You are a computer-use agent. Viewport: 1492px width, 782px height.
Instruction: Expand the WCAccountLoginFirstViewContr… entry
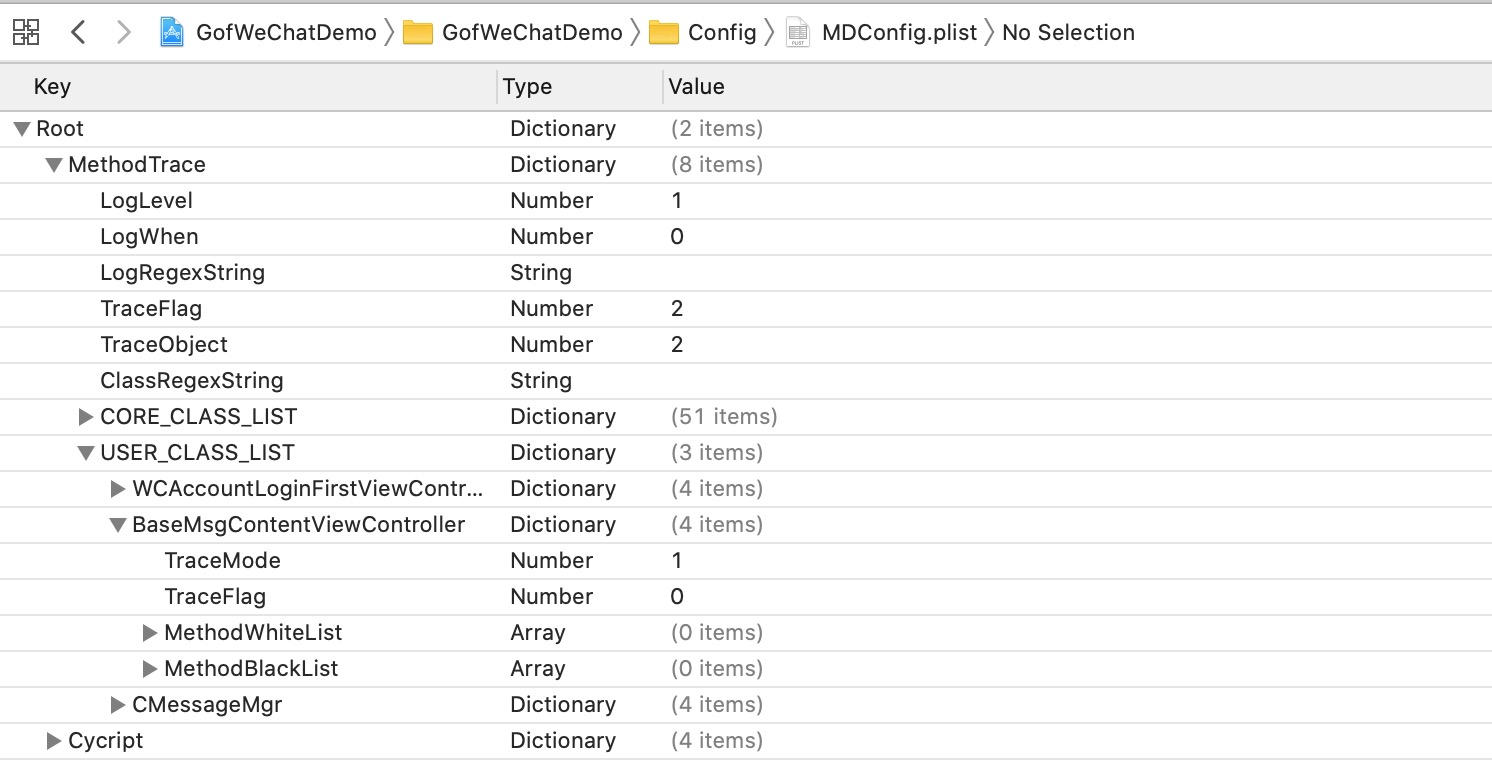click(x=118, y=488)
